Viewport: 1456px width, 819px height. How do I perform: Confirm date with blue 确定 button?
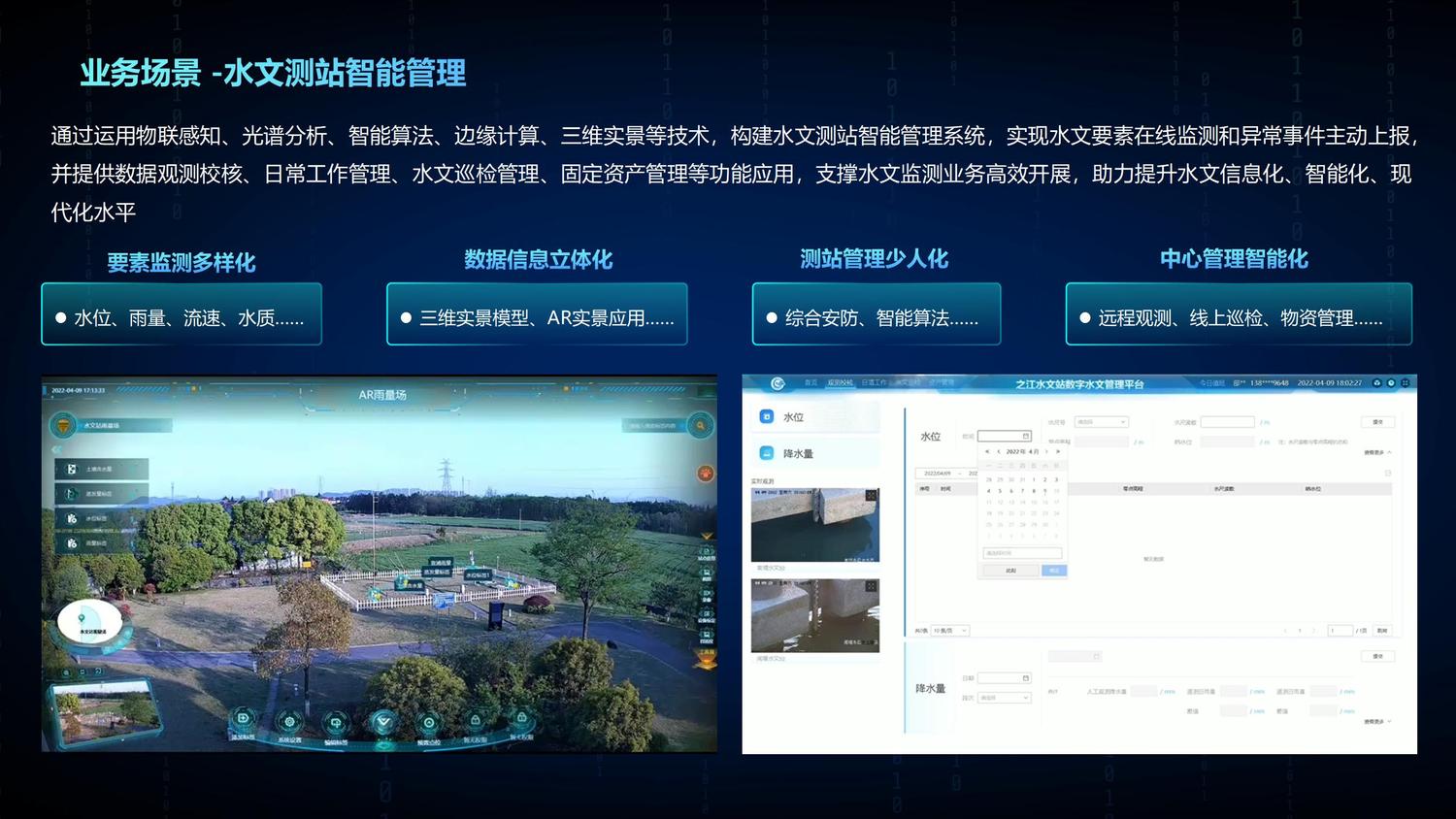[x=1054, y=571]
